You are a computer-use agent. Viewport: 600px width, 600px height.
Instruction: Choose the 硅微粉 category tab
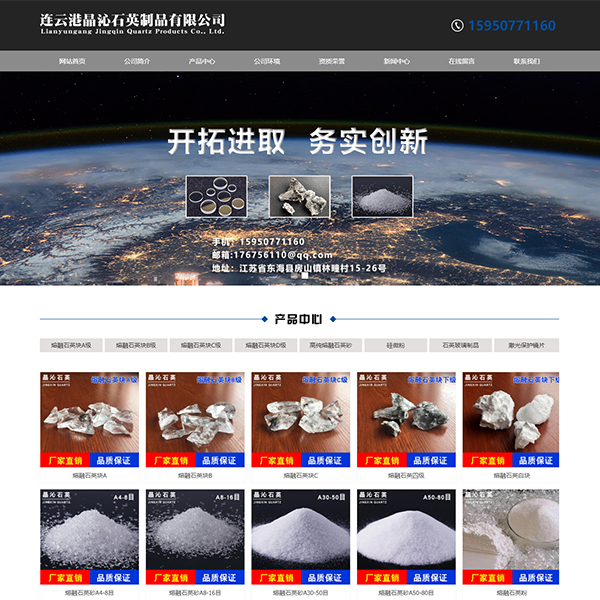(396, 345)
